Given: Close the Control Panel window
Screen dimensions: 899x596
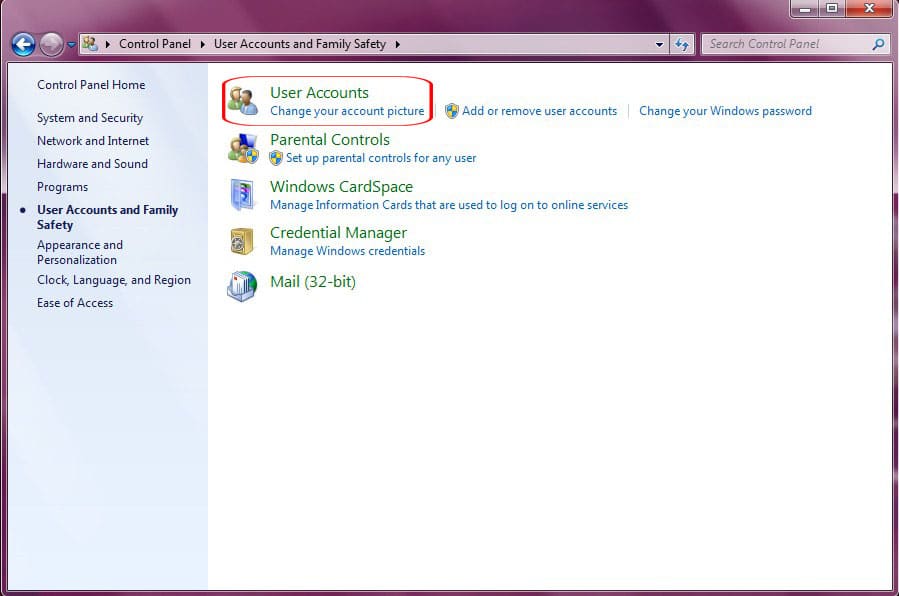Looking at the screenshot, I should 869,9.
